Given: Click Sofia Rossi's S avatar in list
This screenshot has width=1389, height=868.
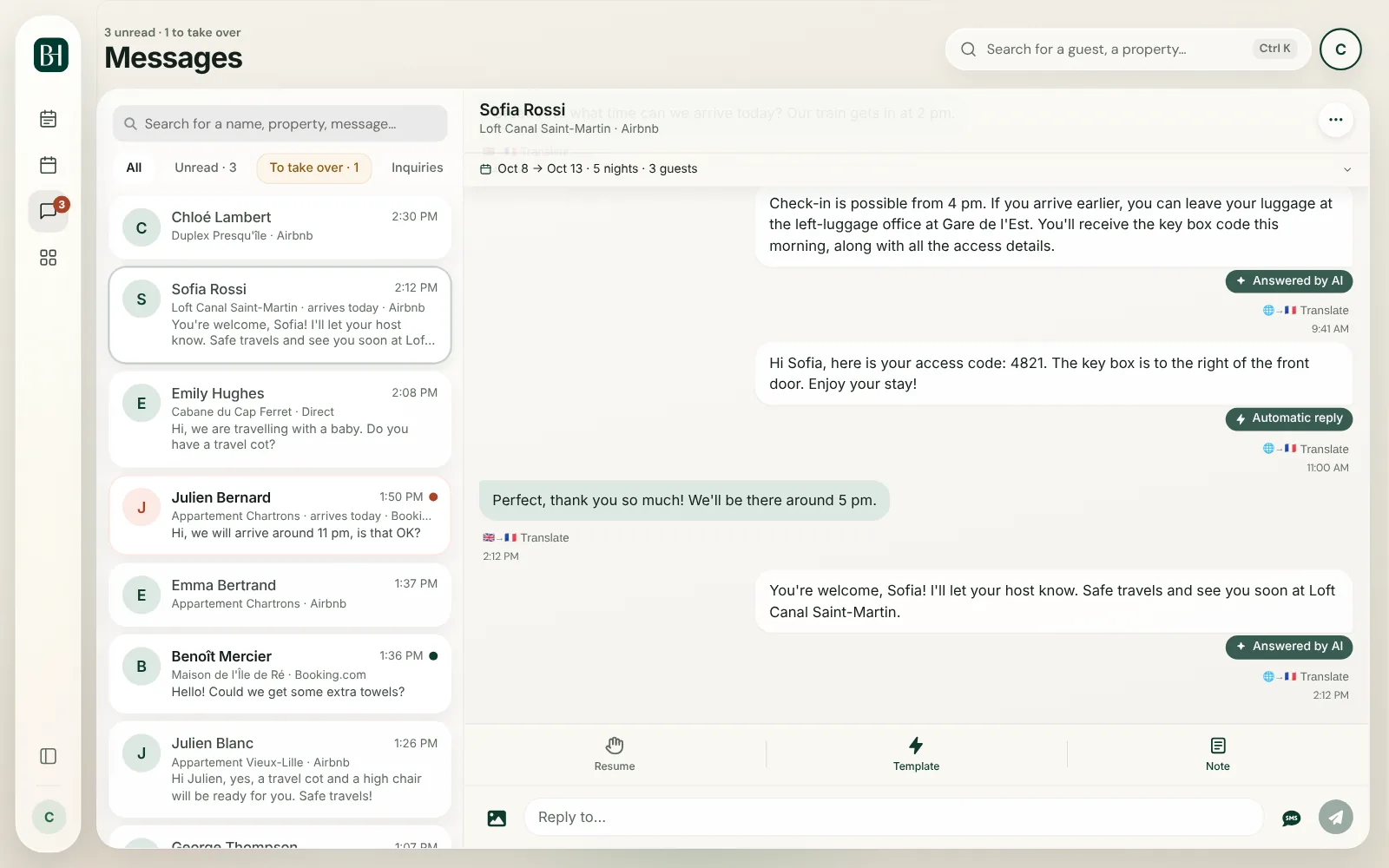Looking at the screenshot, I should [142, 299].
